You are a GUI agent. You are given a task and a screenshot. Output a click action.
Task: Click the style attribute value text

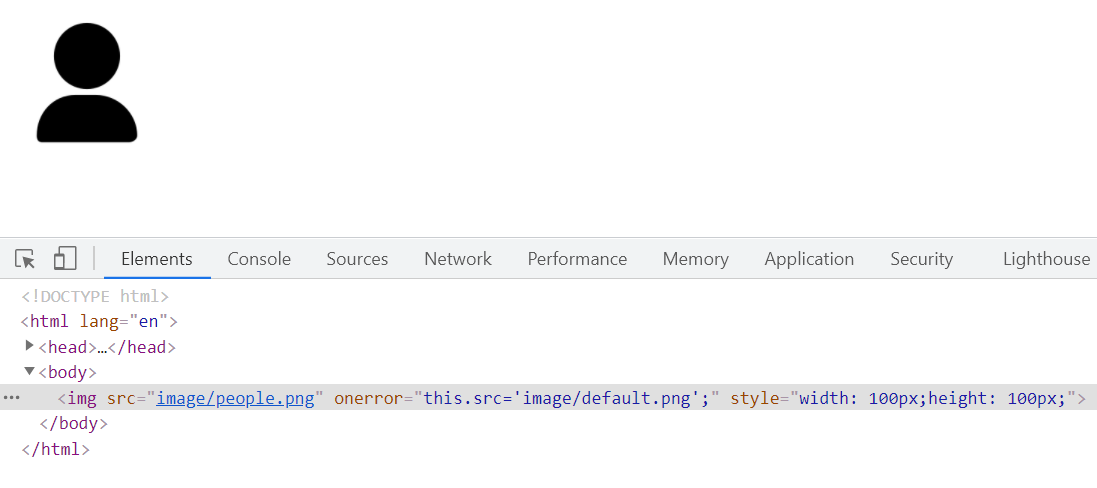pyautogui.click(x=932, y=399)
